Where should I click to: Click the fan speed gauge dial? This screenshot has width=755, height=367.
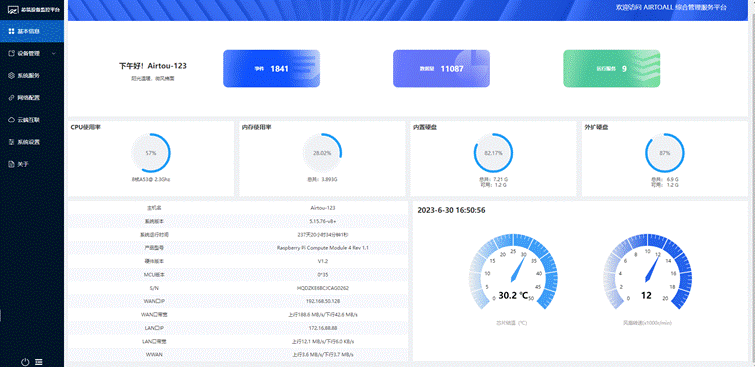pyautogui.click(x=647, y=272)
